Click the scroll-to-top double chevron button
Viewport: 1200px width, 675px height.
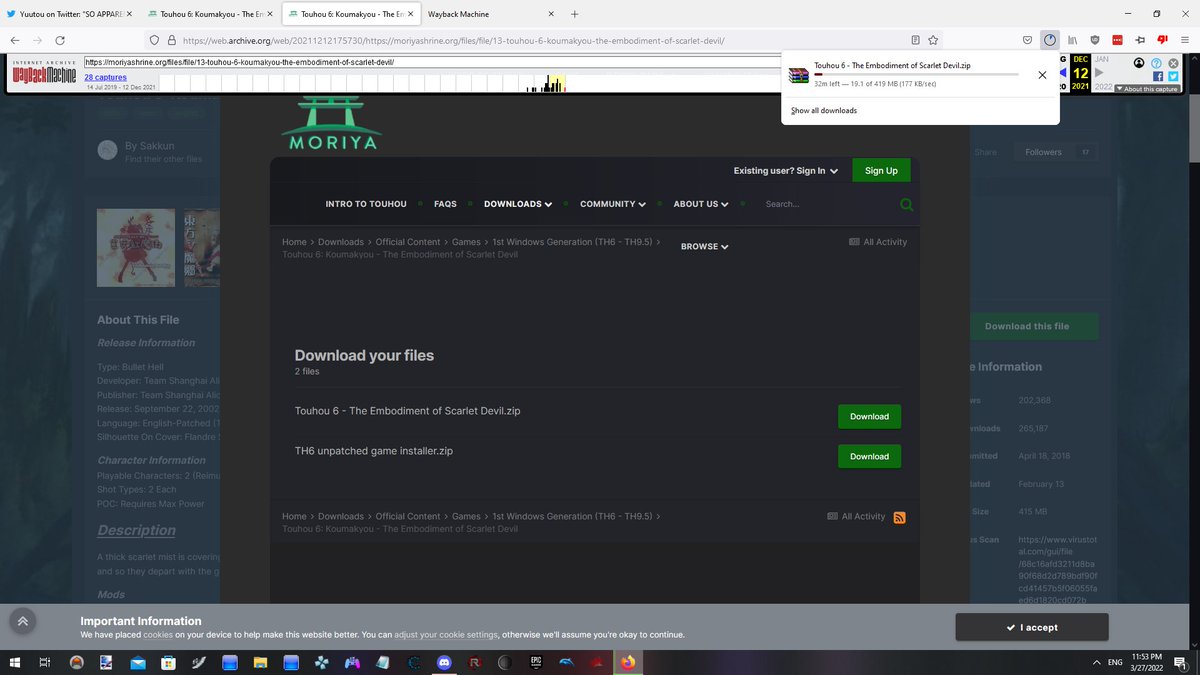click(x=23, y=620)
